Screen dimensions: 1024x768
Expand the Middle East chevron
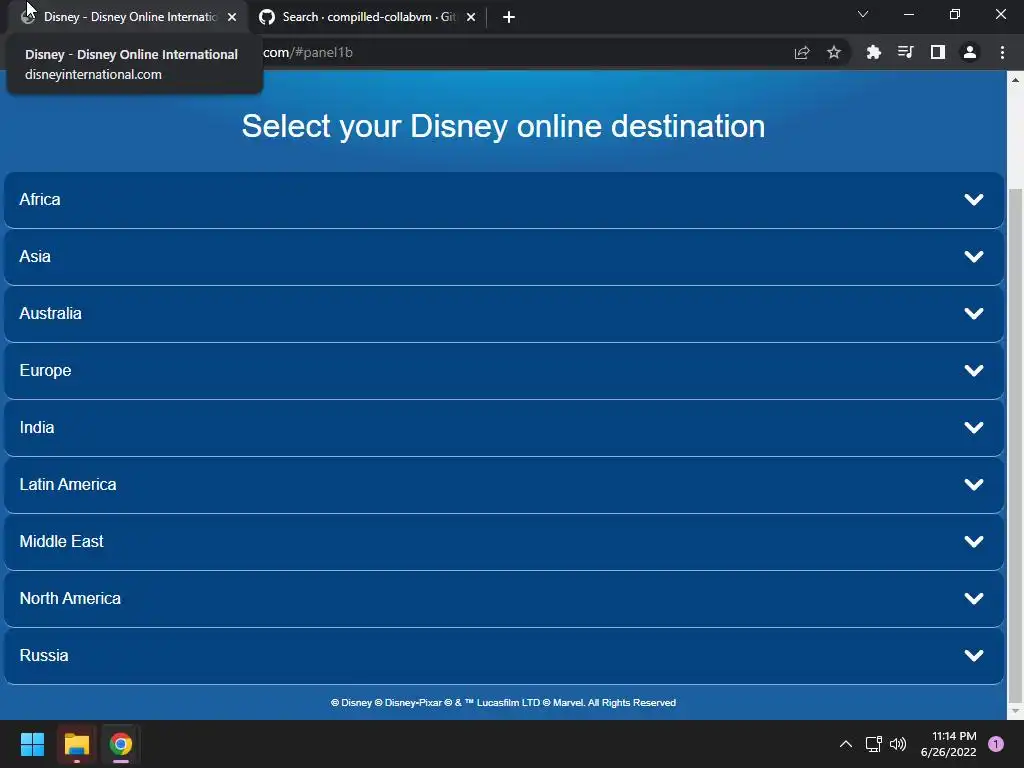(974, 541)
